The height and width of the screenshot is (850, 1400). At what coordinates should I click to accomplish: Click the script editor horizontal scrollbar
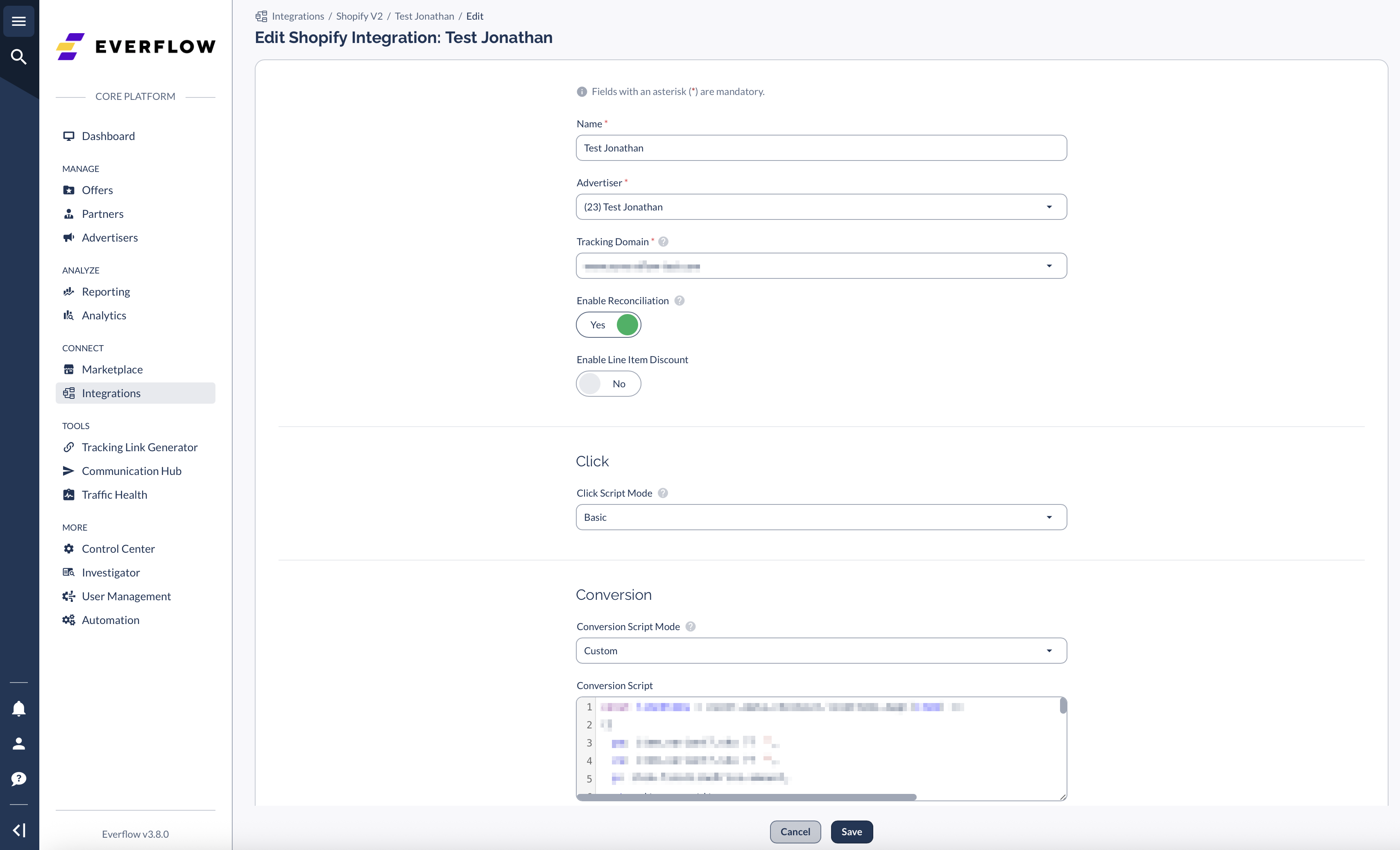(x=747, y=797)
